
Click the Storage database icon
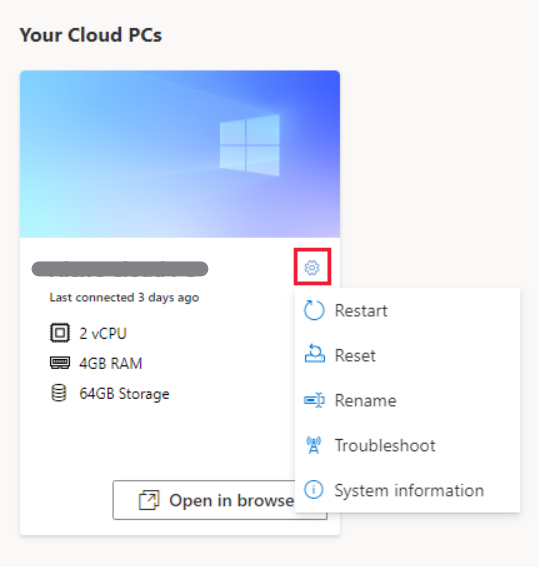(59, 393)
